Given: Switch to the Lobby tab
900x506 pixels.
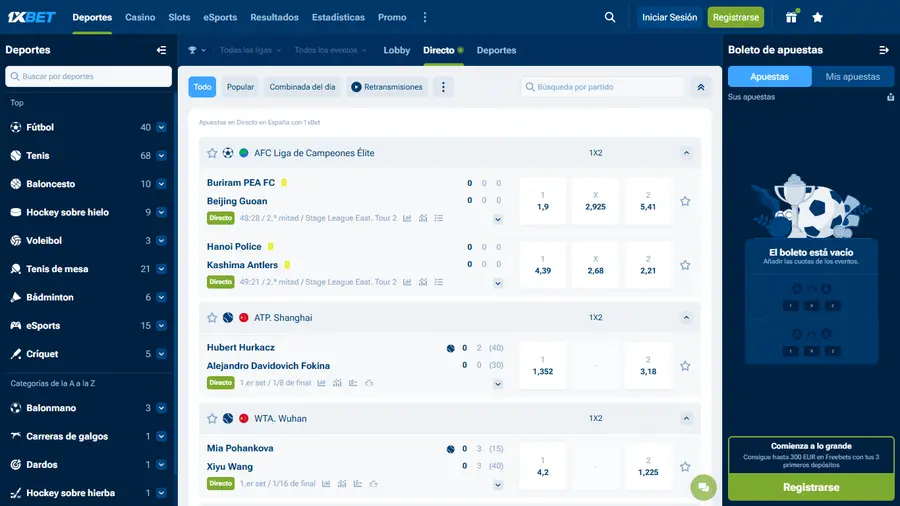Looking at the screenshot, I should [397, 50].
